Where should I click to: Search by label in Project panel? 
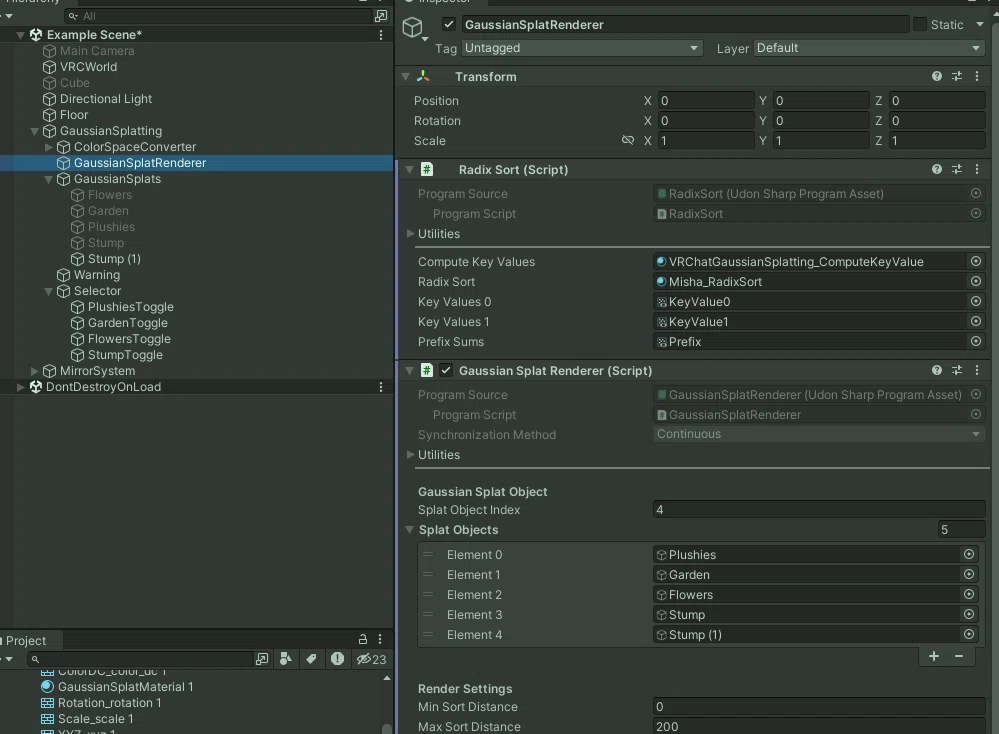coord(311,659)
